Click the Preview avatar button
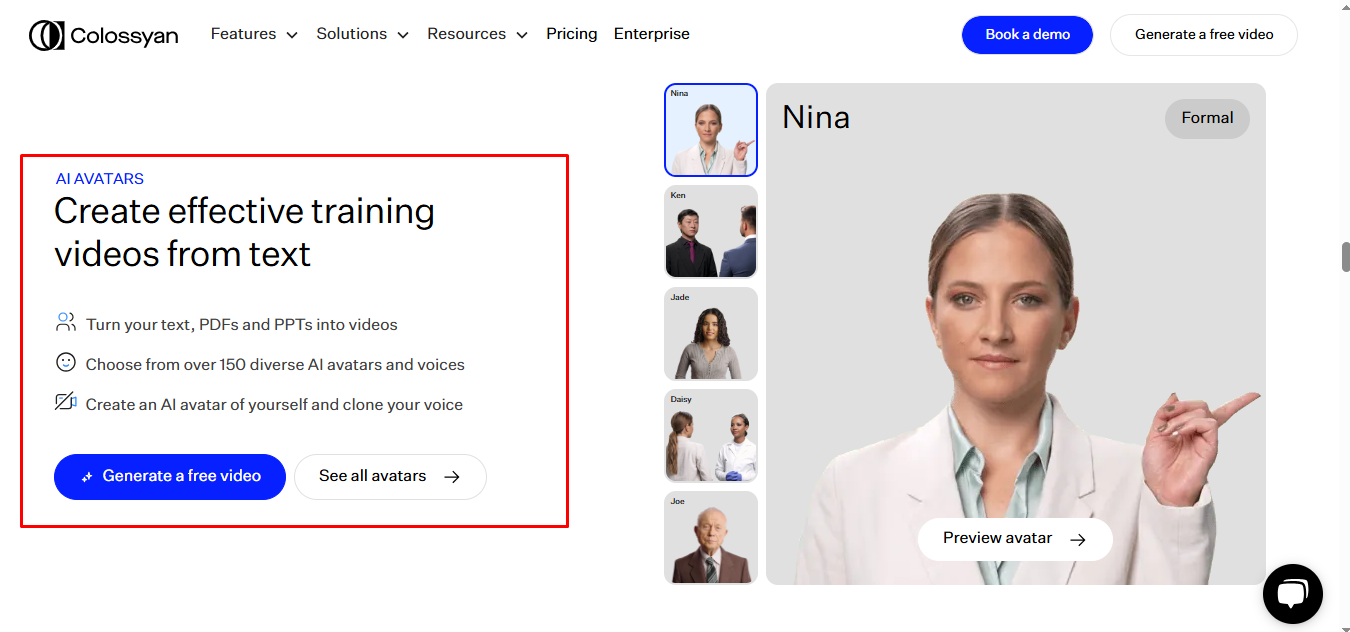The height and width of the screenshot is (632, 1350). pos(1015,539)
